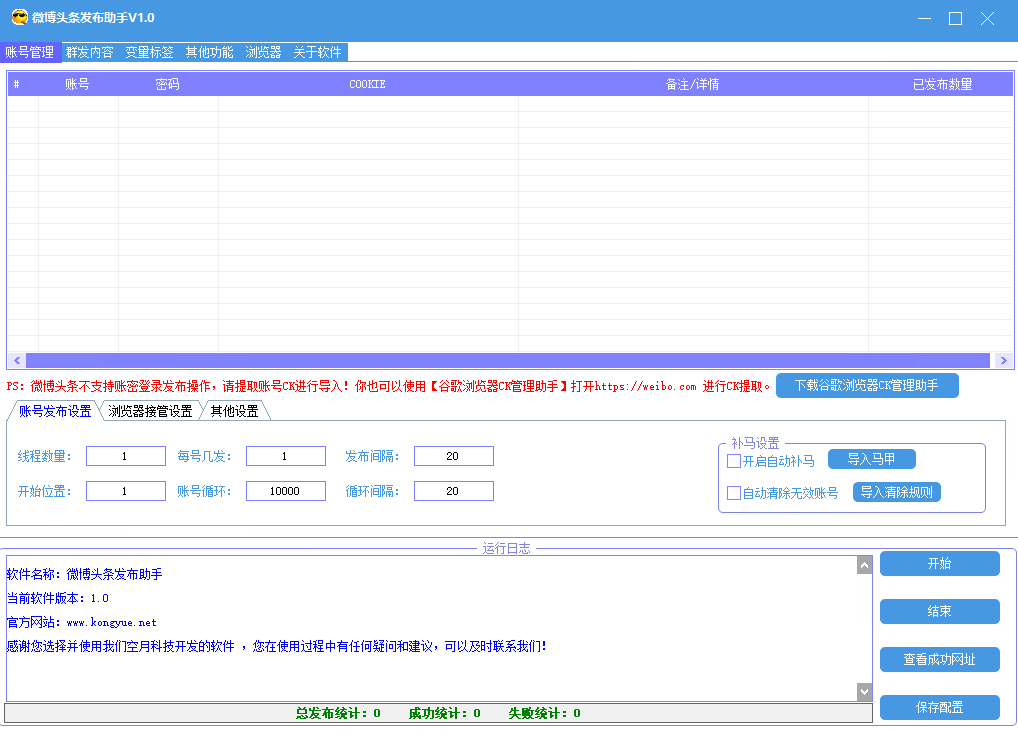
Task: Click the 备注/详情 column header
Action: [693, 84]
